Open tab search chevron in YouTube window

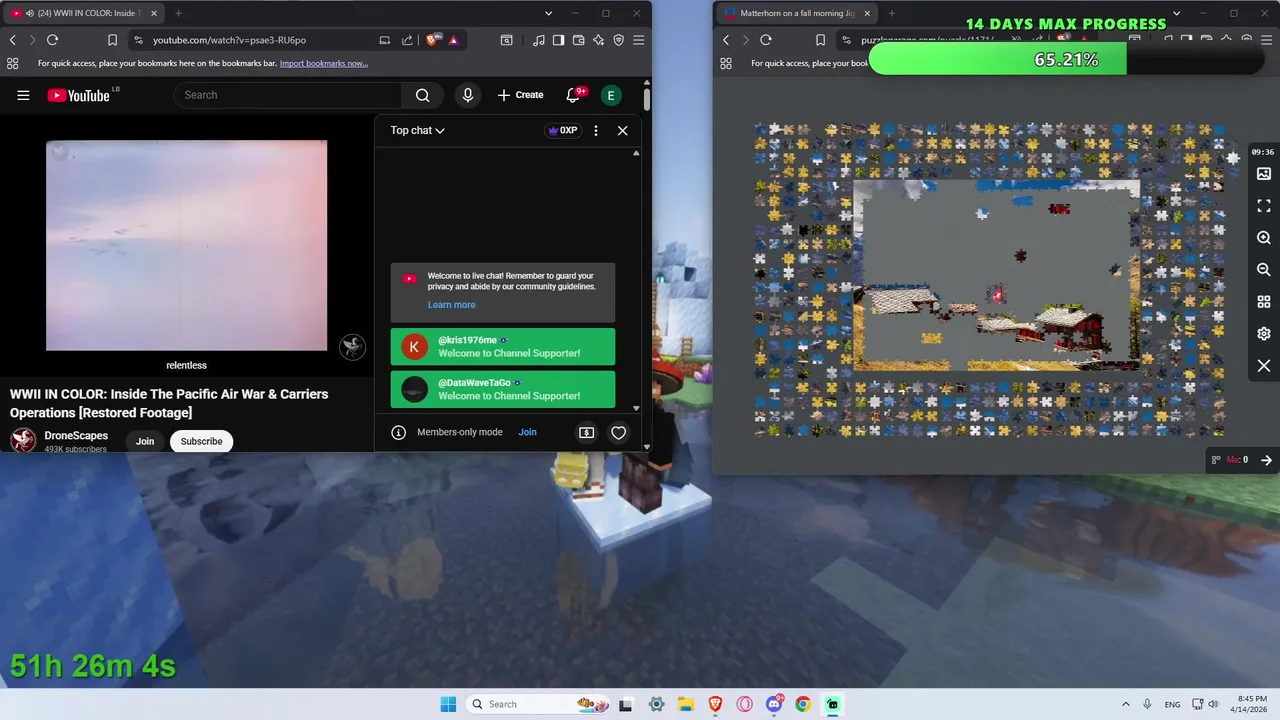pyautogui.click(x=548, y=13)
